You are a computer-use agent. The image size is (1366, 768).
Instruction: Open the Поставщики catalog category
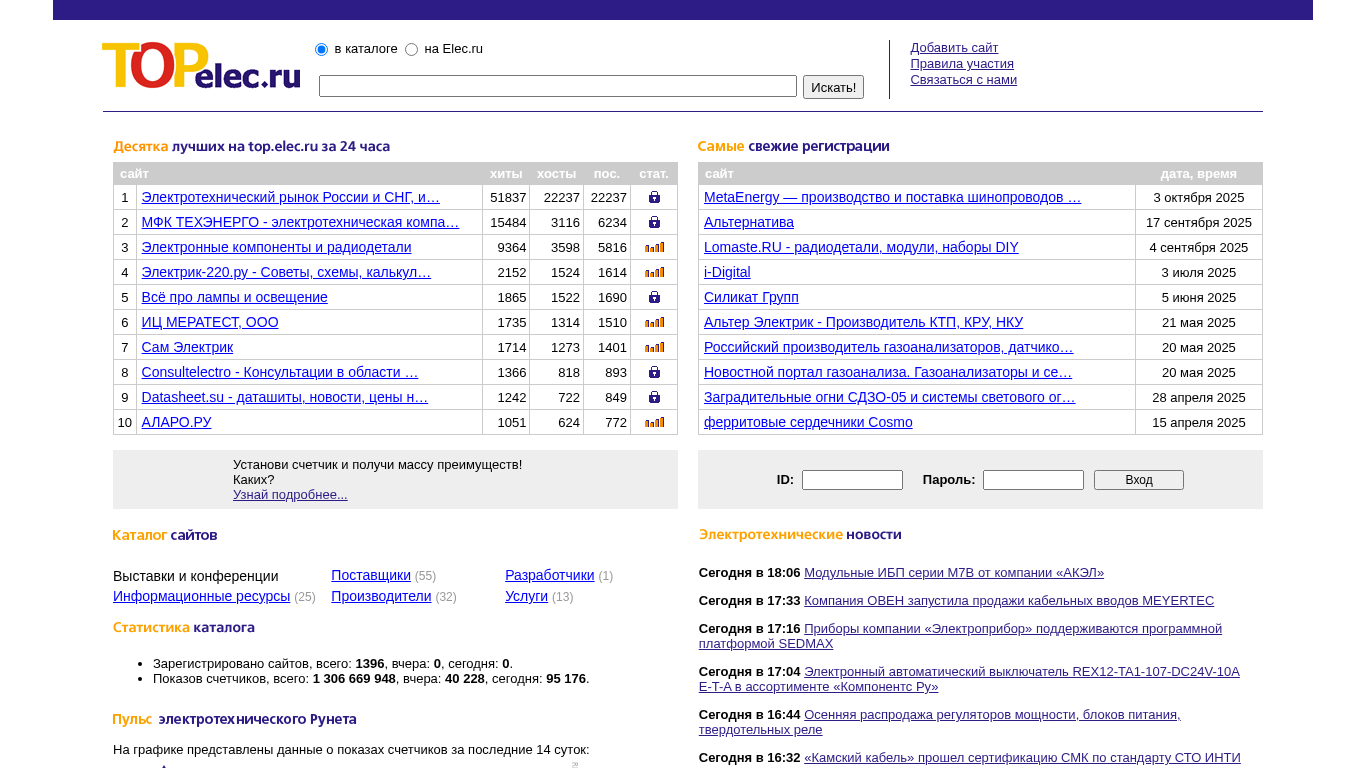(x=370, y=575)
